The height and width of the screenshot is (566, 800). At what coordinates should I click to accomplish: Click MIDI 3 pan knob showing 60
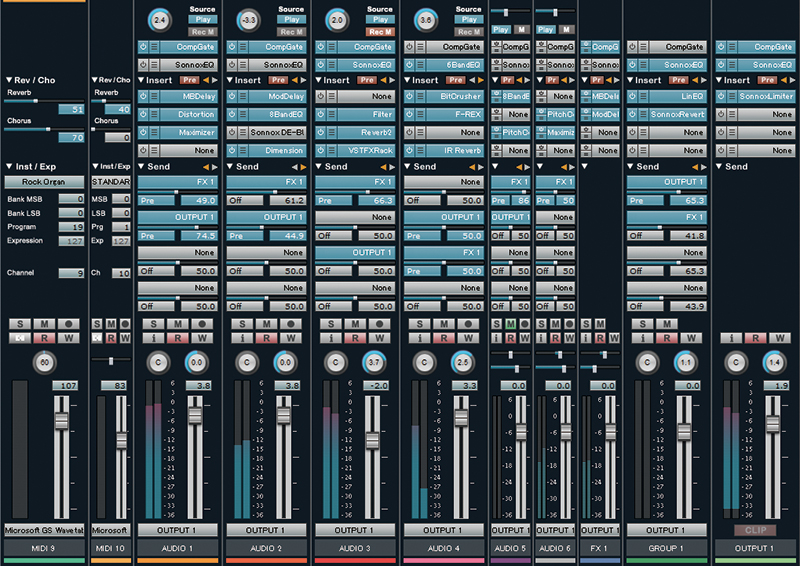pyautogui.click(x=44, y=362)
